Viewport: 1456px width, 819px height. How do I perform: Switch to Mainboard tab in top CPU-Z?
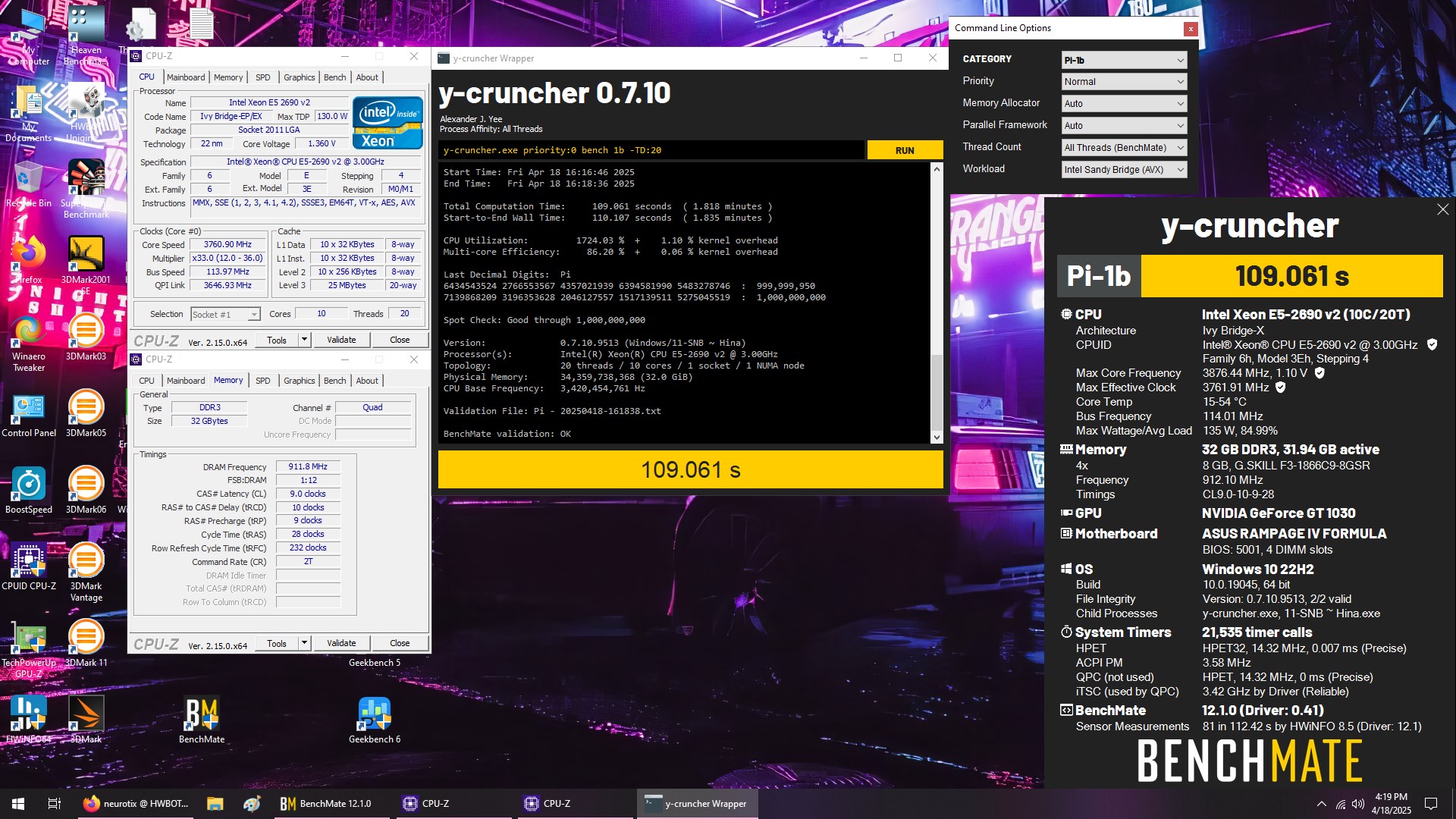[x=186, y=77]
